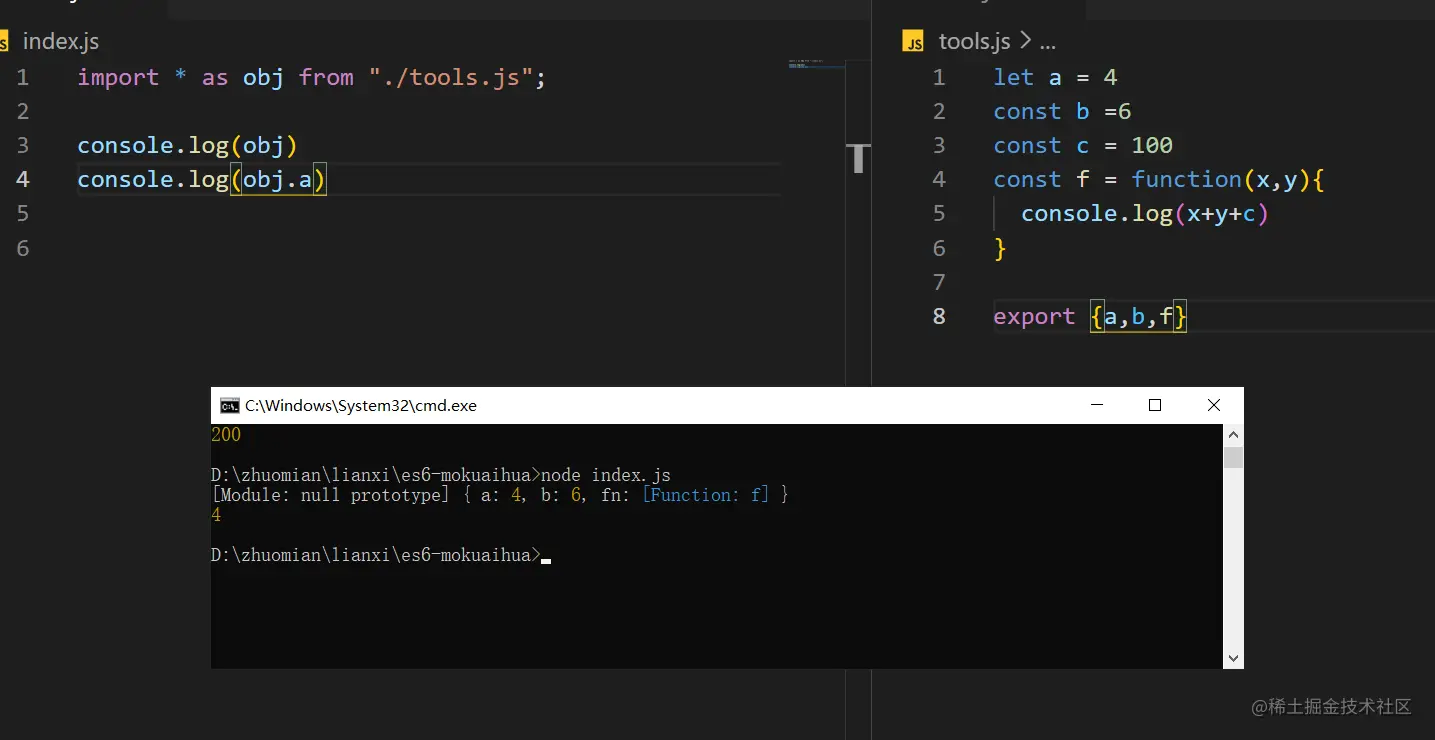Click 'const c = 100' in tools.js
This screenshot has height=740, width=1435.
pyautogui.click(x=1083, y=145)
